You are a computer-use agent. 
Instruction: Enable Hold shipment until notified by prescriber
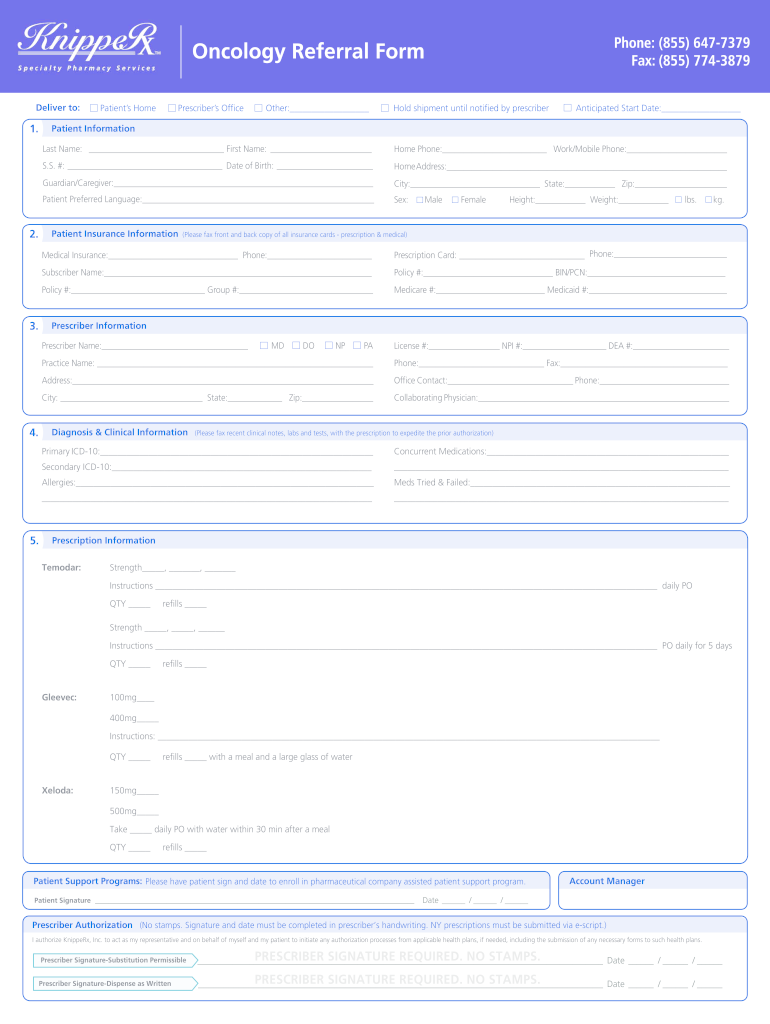(x=385, y=108)
